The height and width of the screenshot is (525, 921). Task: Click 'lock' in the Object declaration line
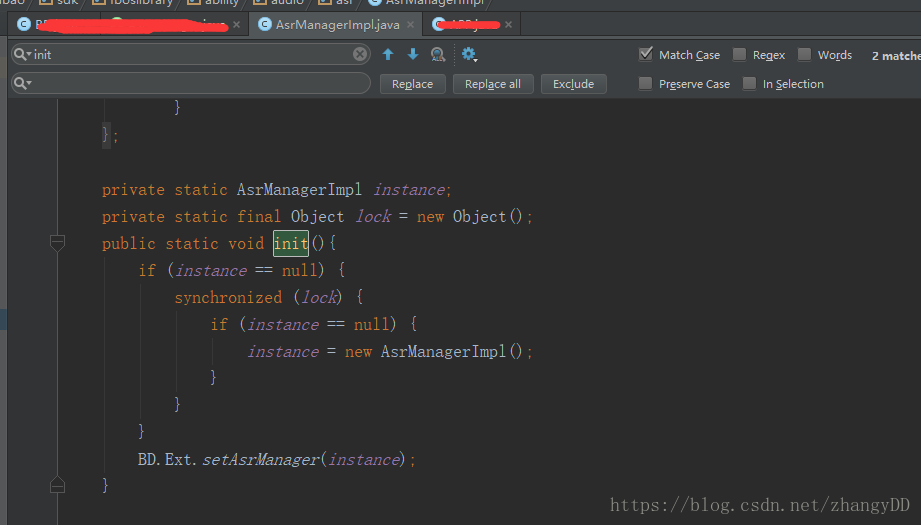(x=373, y=216)
